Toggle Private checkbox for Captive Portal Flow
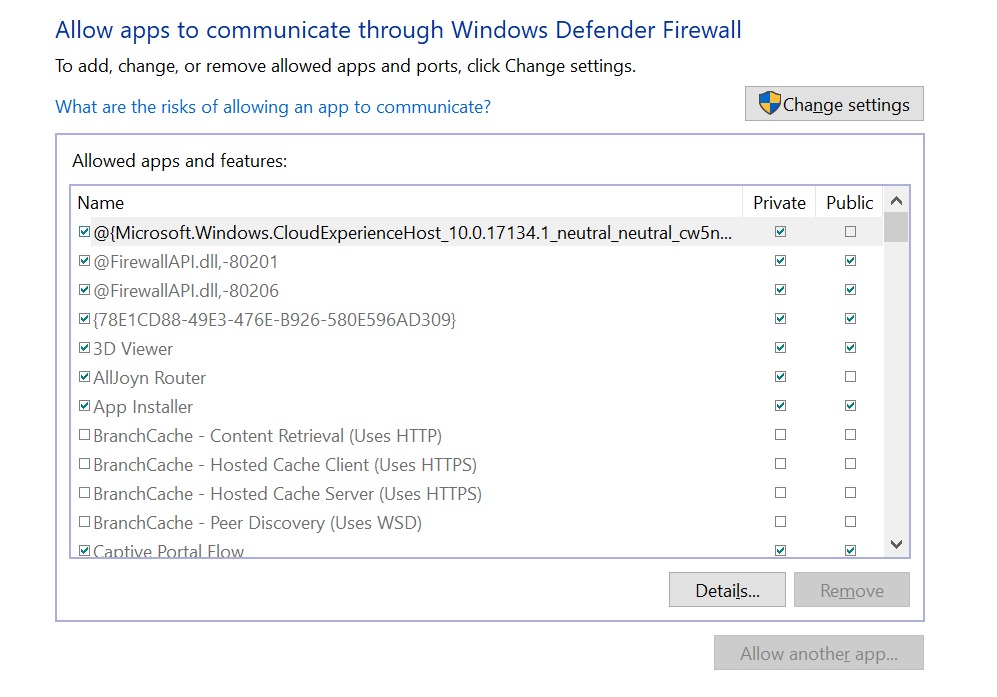Image resolution: width=997 pixels, height=697 pixels. pyautogui.click(x=780, y=550)
